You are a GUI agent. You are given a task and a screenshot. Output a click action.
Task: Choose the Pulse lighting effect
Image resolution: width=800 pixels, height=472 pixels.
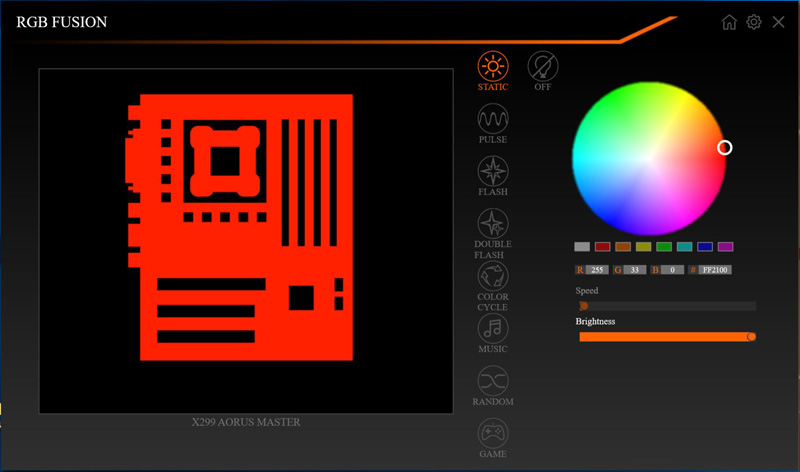pyautogui.click(x=492, y=120)
